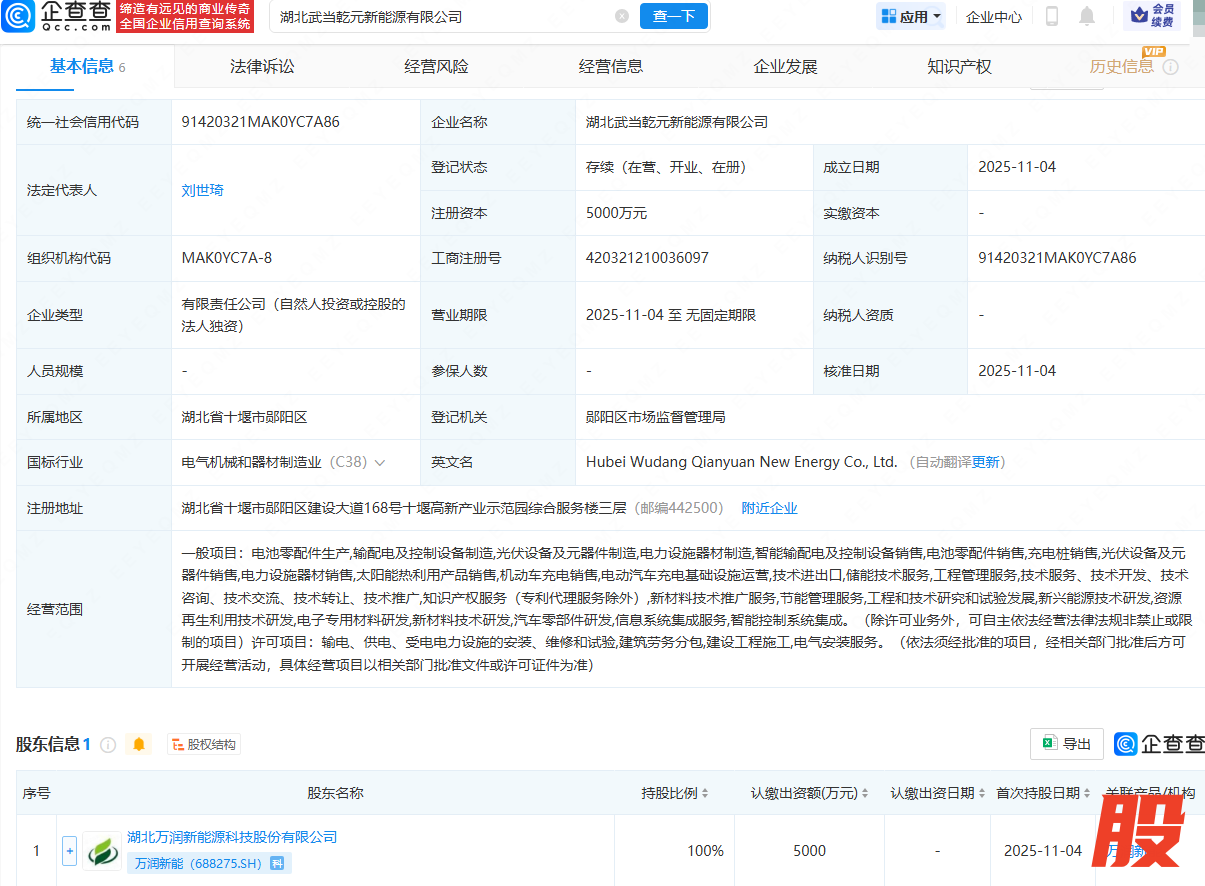
Task: Click the orange bell beside 股东信息
Action: tap(139, 745)
